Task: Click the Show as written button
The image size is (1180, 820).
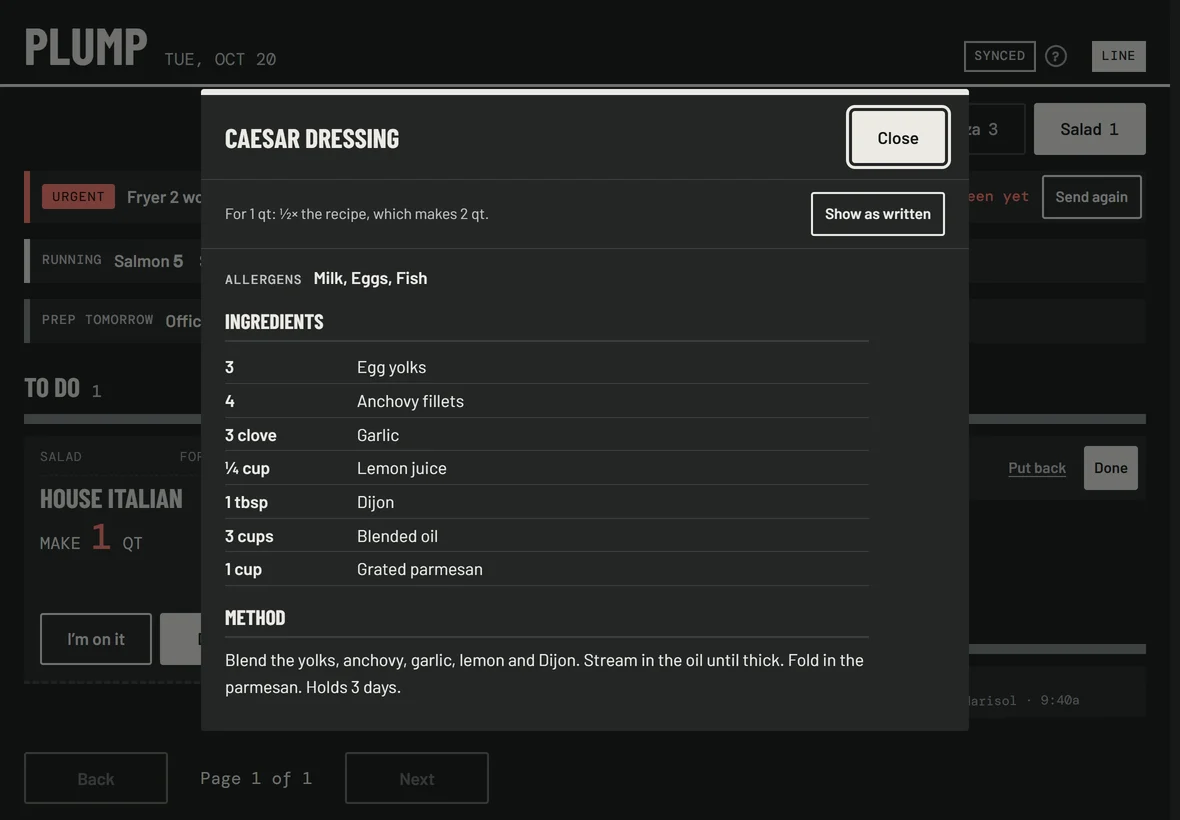Action: click(877, 214)
